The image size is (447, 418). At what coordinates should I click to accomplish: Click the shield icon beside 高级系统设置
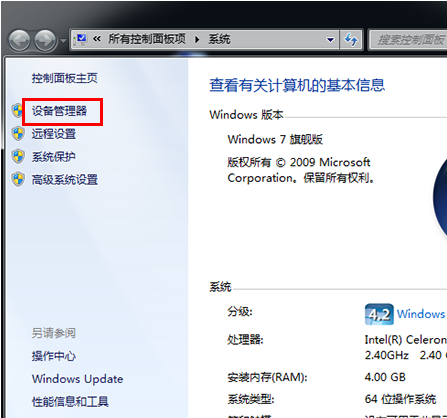click(18, 179)
